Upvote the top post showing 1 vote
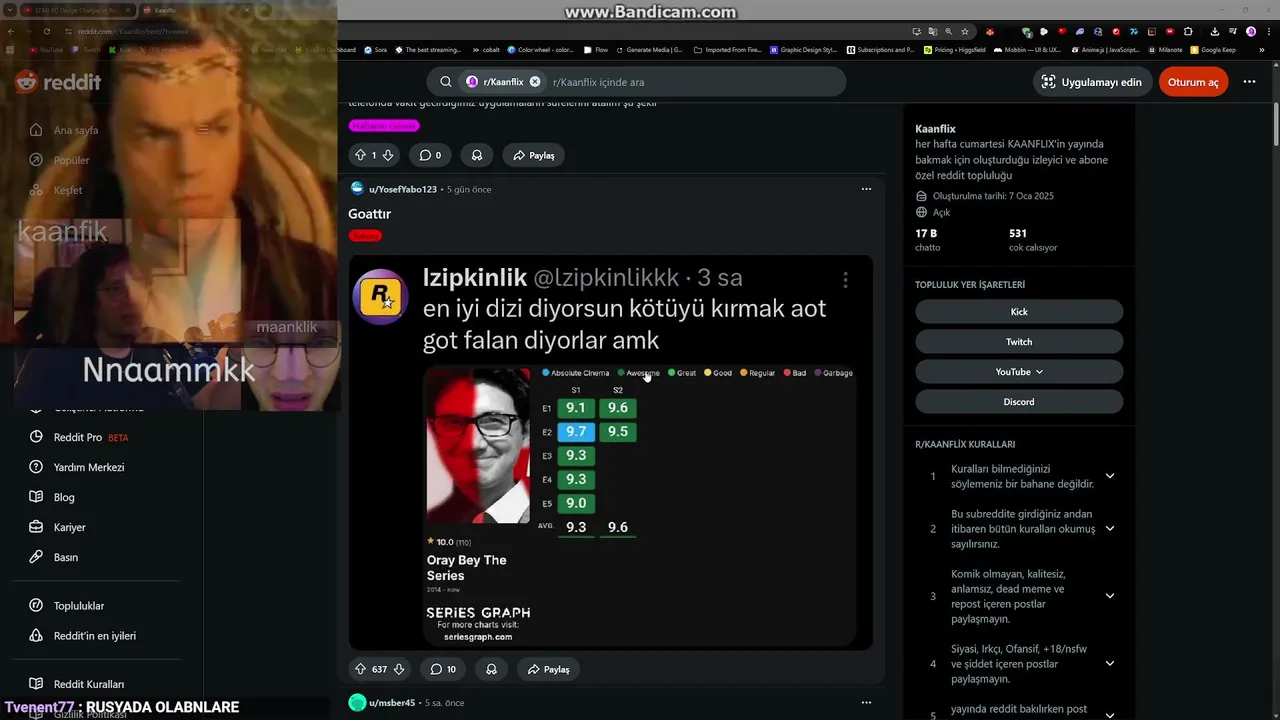This screenshot has width=1280, height=720. [x=361, y=155]
